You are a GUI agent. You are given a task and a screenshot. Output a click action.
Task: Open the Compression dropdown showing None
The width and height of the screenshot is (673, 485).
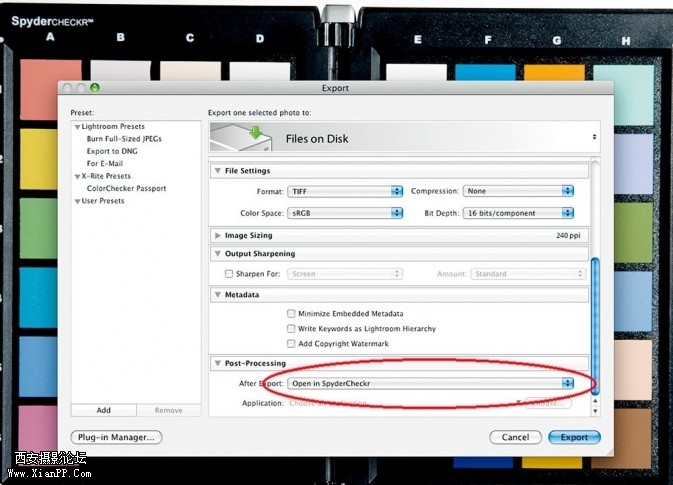coord(518,191)
